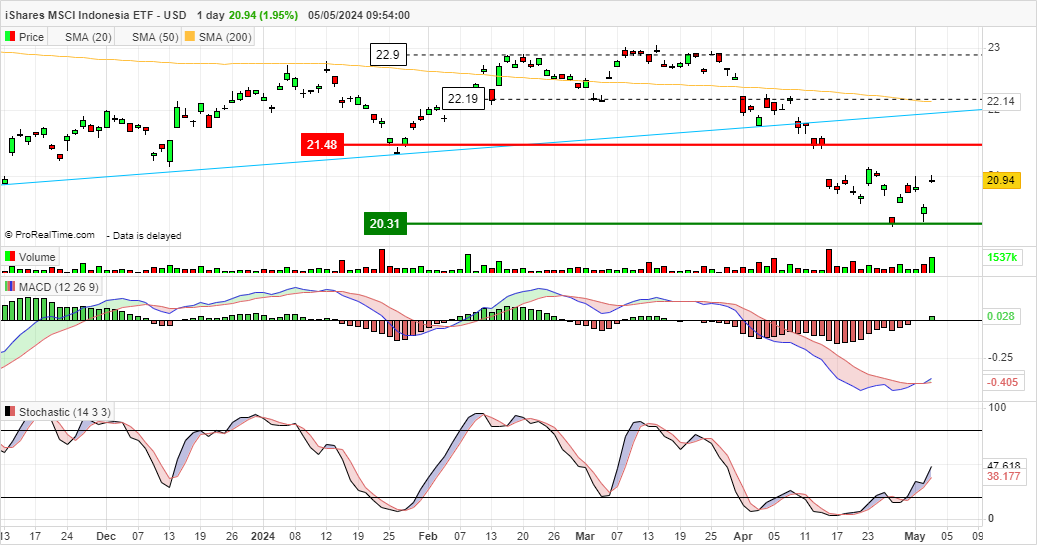1037x545 pixels.
Task: Click the green horizontal 20.31 support line
Action: point(694,224)
